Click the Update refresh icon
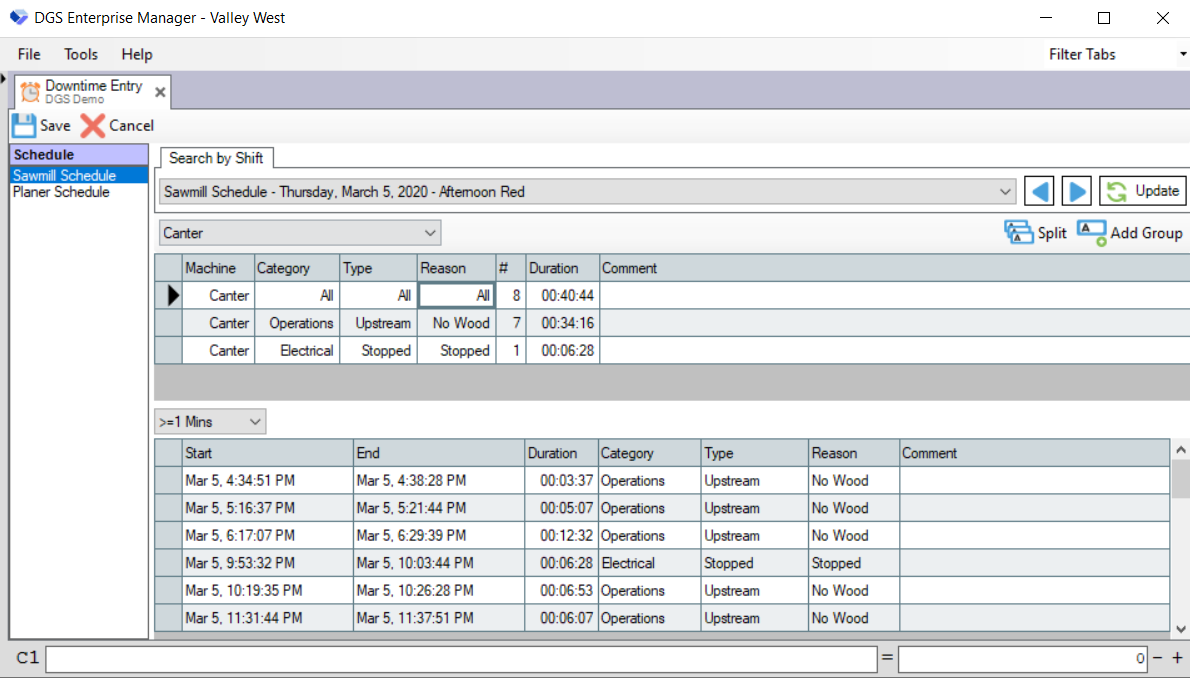This screenshot has width=1190, height=678. (1117, 191)
